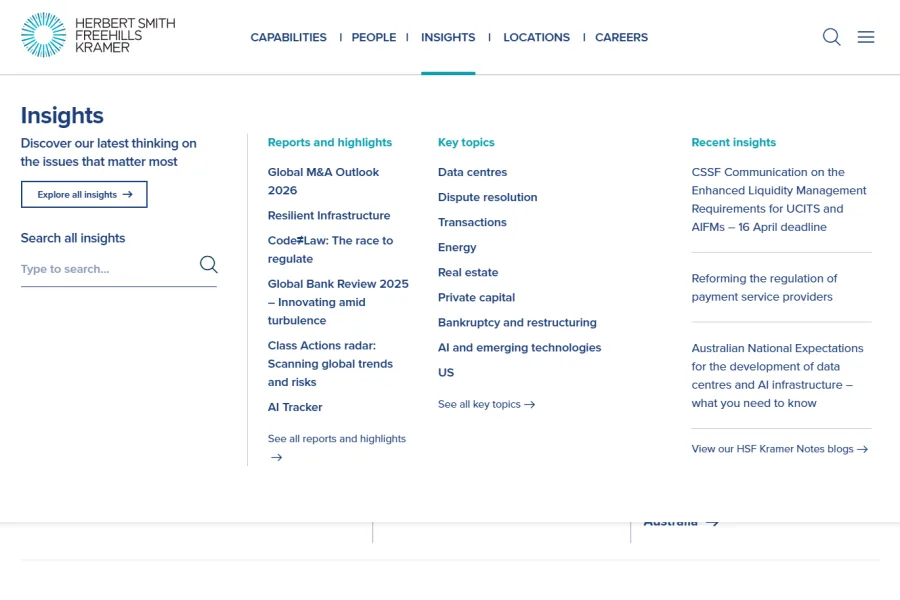The width and height of the screenshot is (900, 600).
Task: Select the CAREERS tab
Action: (x=621, y=37)
